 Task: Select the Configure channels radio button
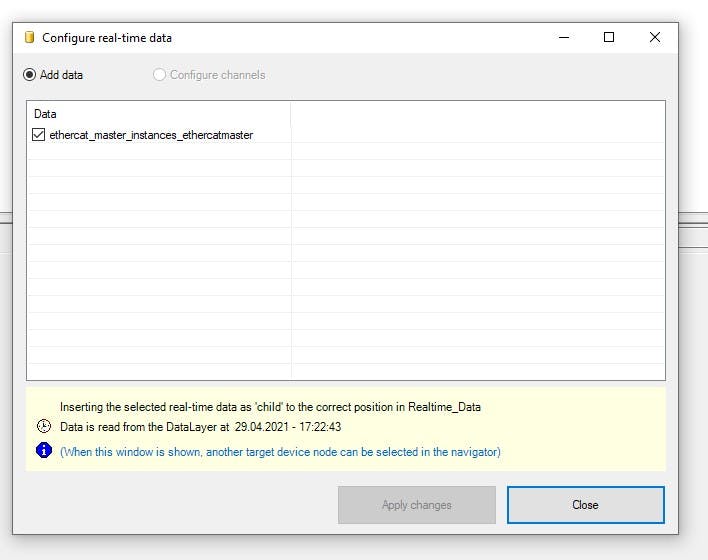159,75
